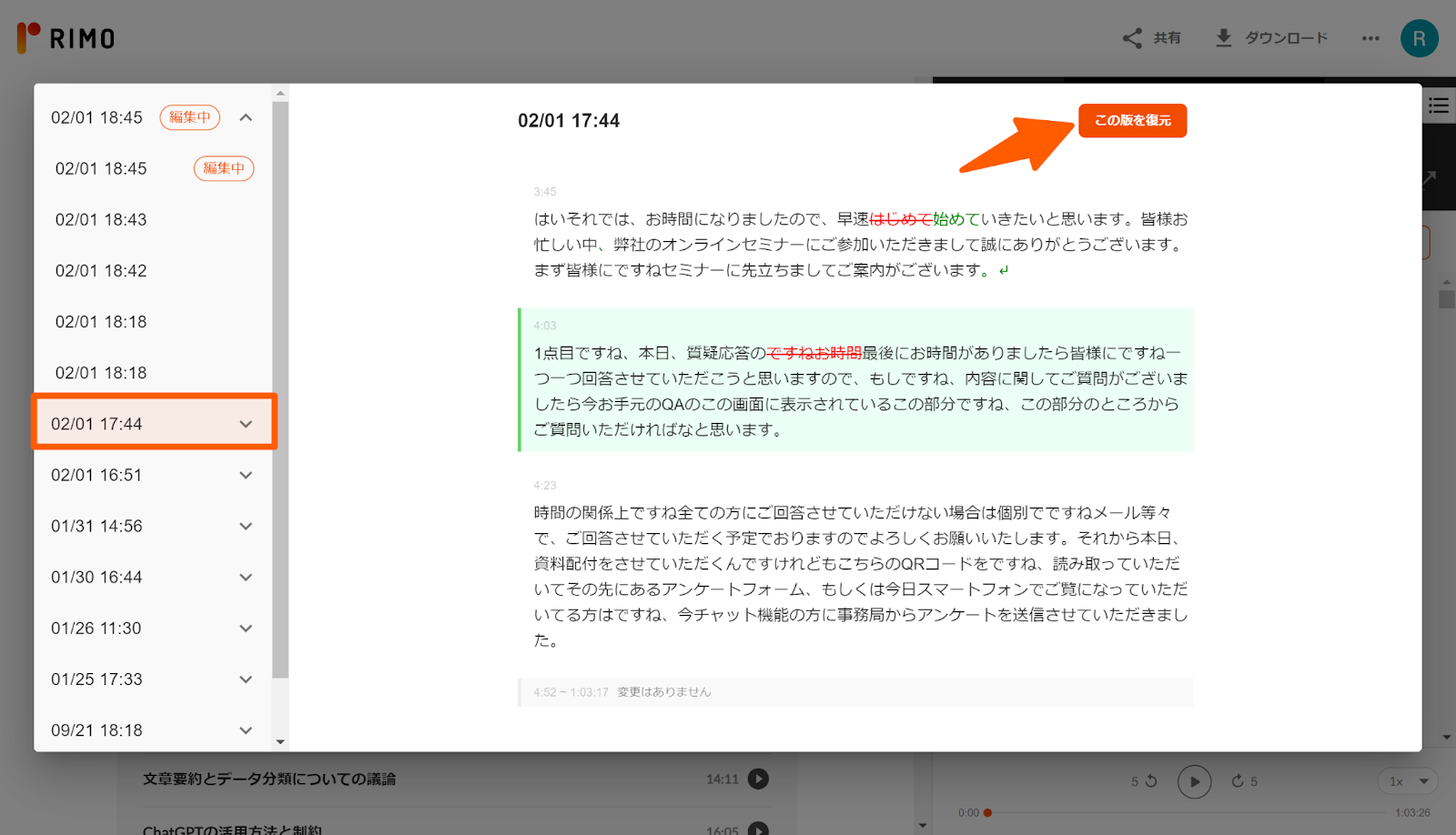The height and width of the screenshot is (835, 1456).
Task: Collapse the 02/01 18:45 version details
Action: (244, 116)
